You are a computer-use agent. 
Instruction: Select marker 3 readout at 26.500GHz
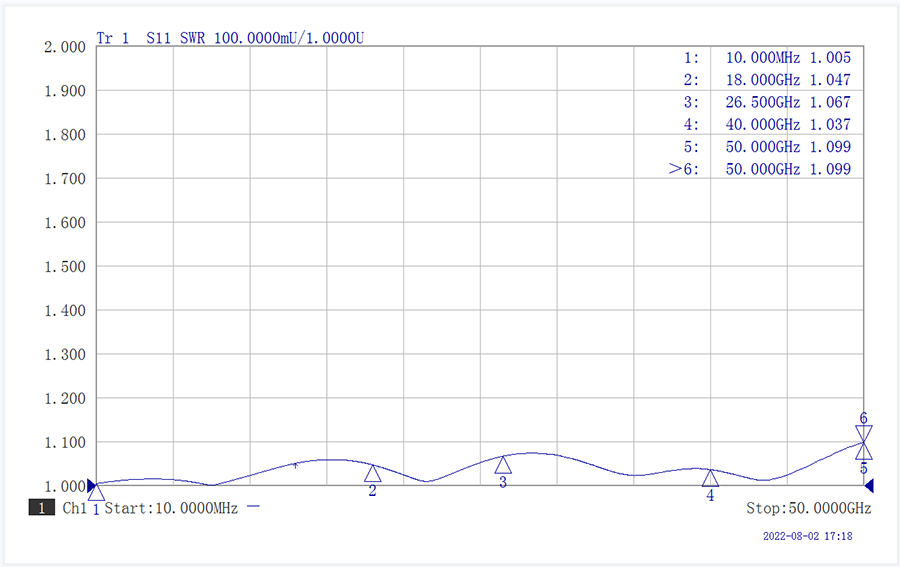767,102
